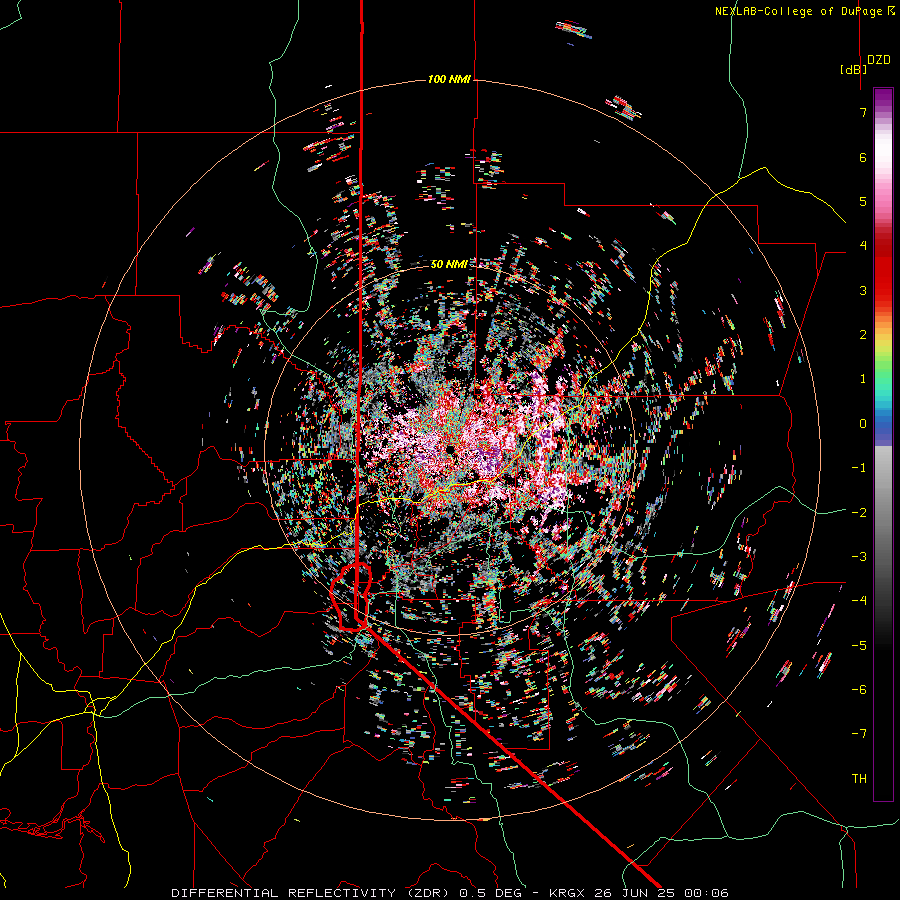
Task: Click the 4 value on the color scale
Action: point(863,246)
